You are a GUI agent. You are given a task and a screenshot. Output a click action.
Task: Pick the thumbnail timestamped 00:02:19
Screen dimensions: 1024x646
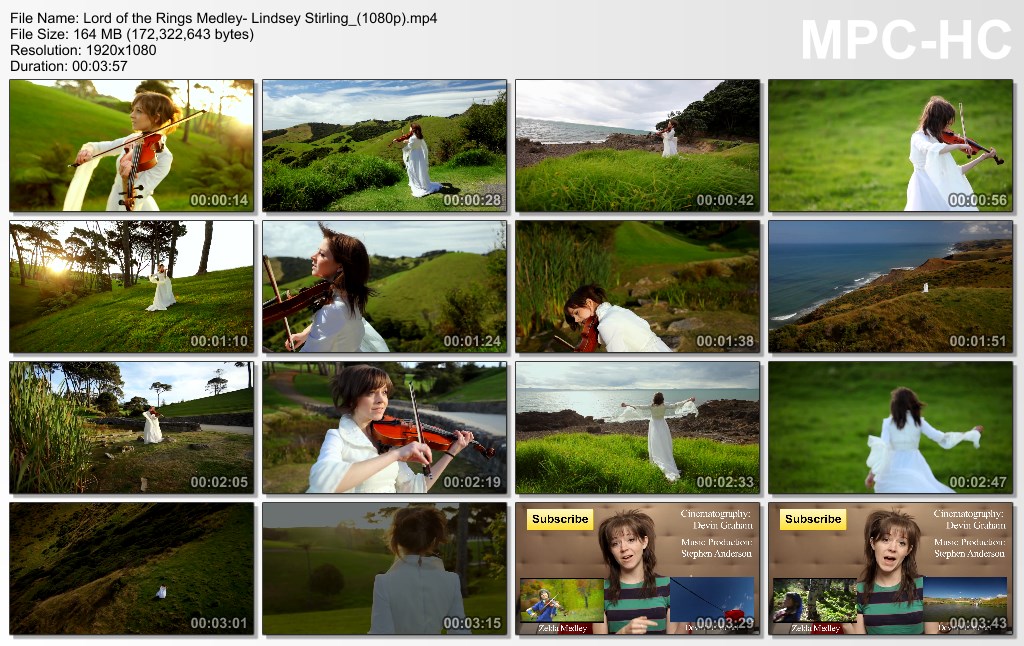(x=385, y=428)
